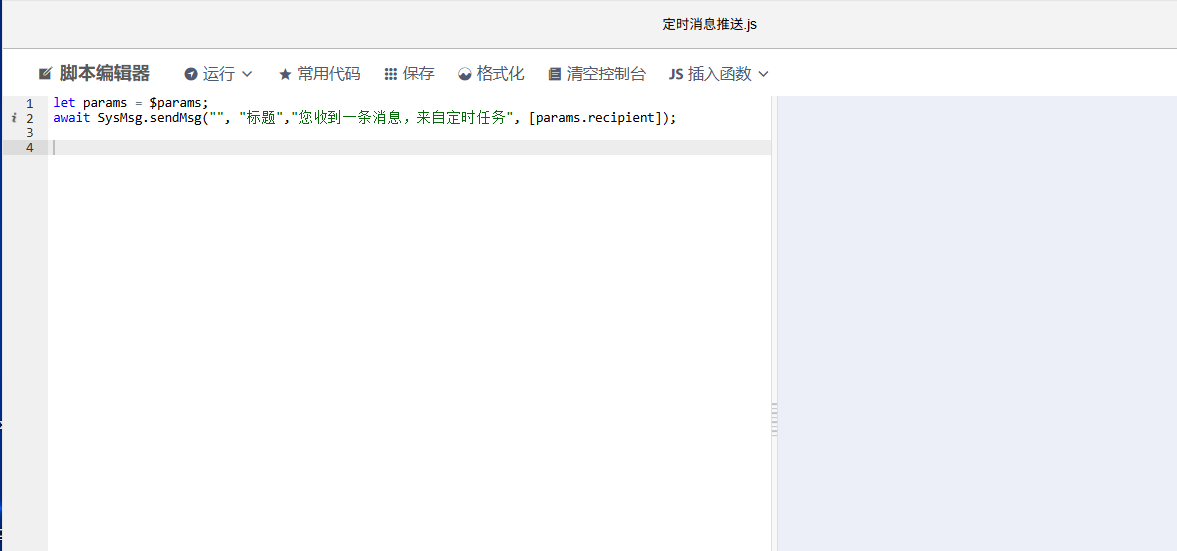Format the code with 格式化

click(492, 74)
